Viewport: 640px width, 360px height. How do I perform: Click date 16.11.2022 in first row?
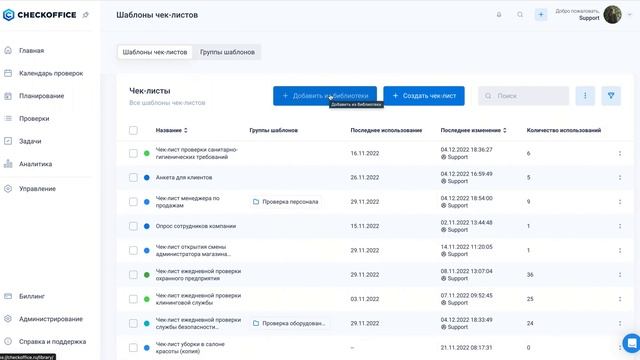(364, 153)
